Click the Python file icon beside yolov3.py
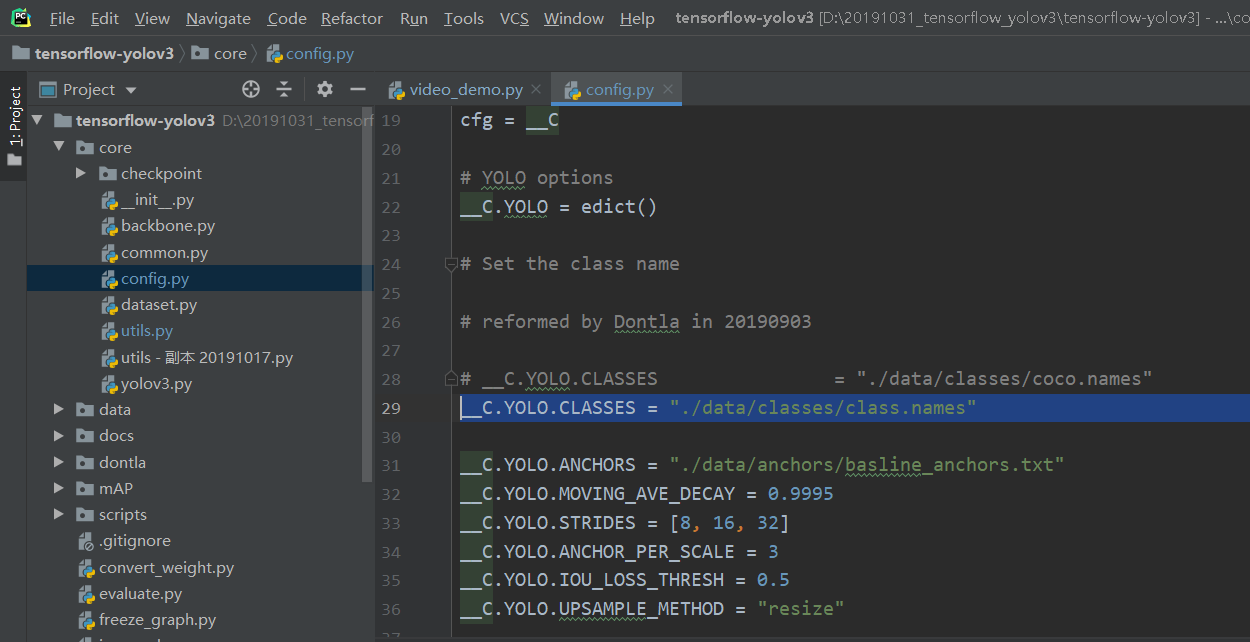Viewport: 1250px width, 642px height. (x=110, y=383)
